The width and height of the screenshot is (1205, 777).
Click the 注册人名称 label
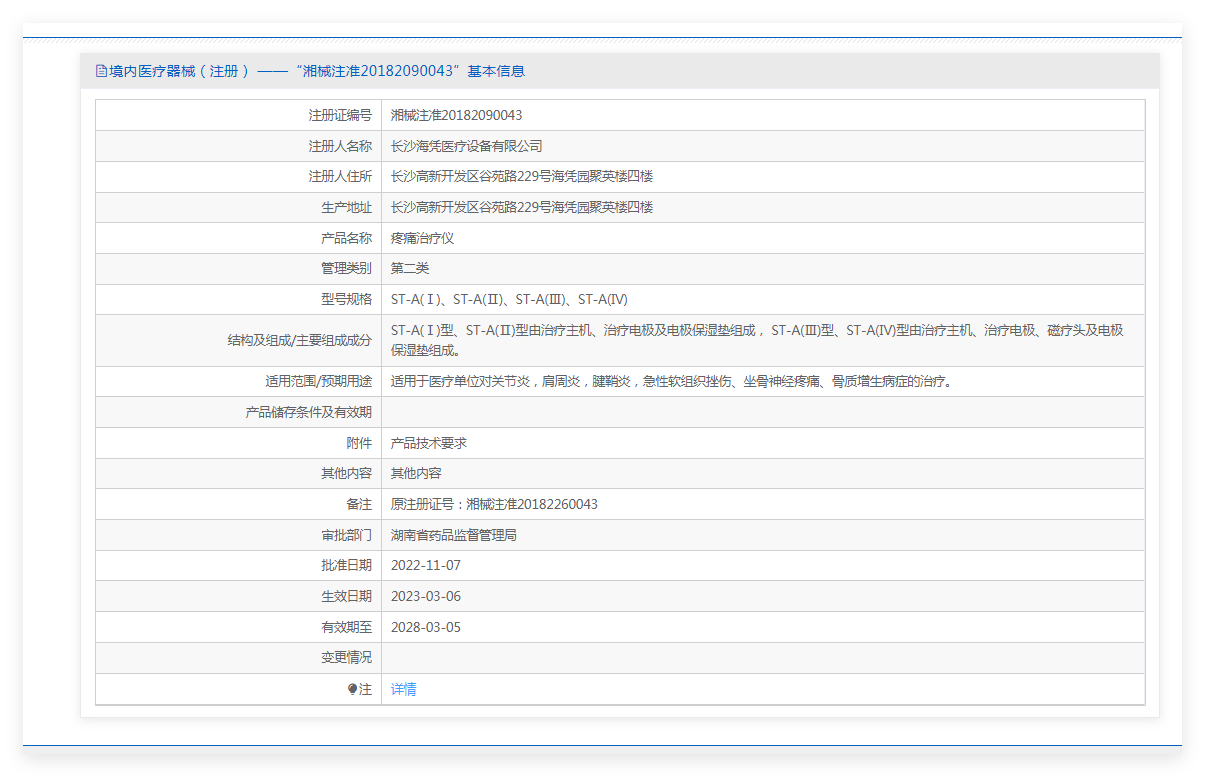(340, 146)
